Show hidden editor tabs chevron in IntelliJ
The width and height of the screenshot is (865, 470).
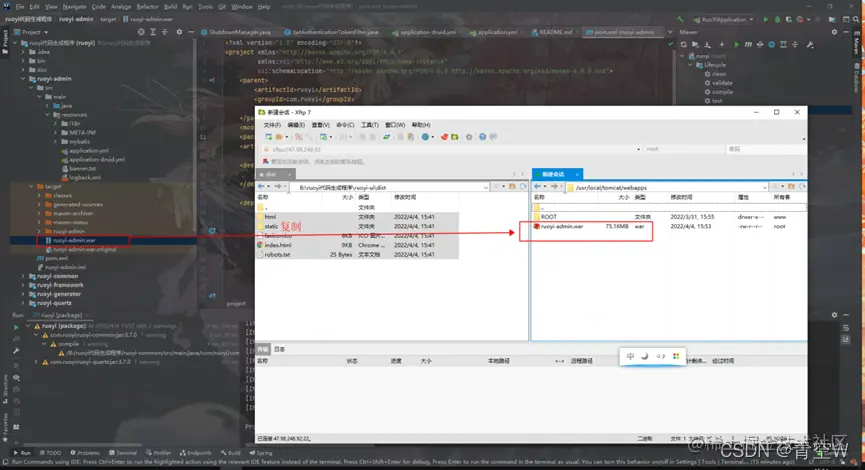[x=670, y=32]
